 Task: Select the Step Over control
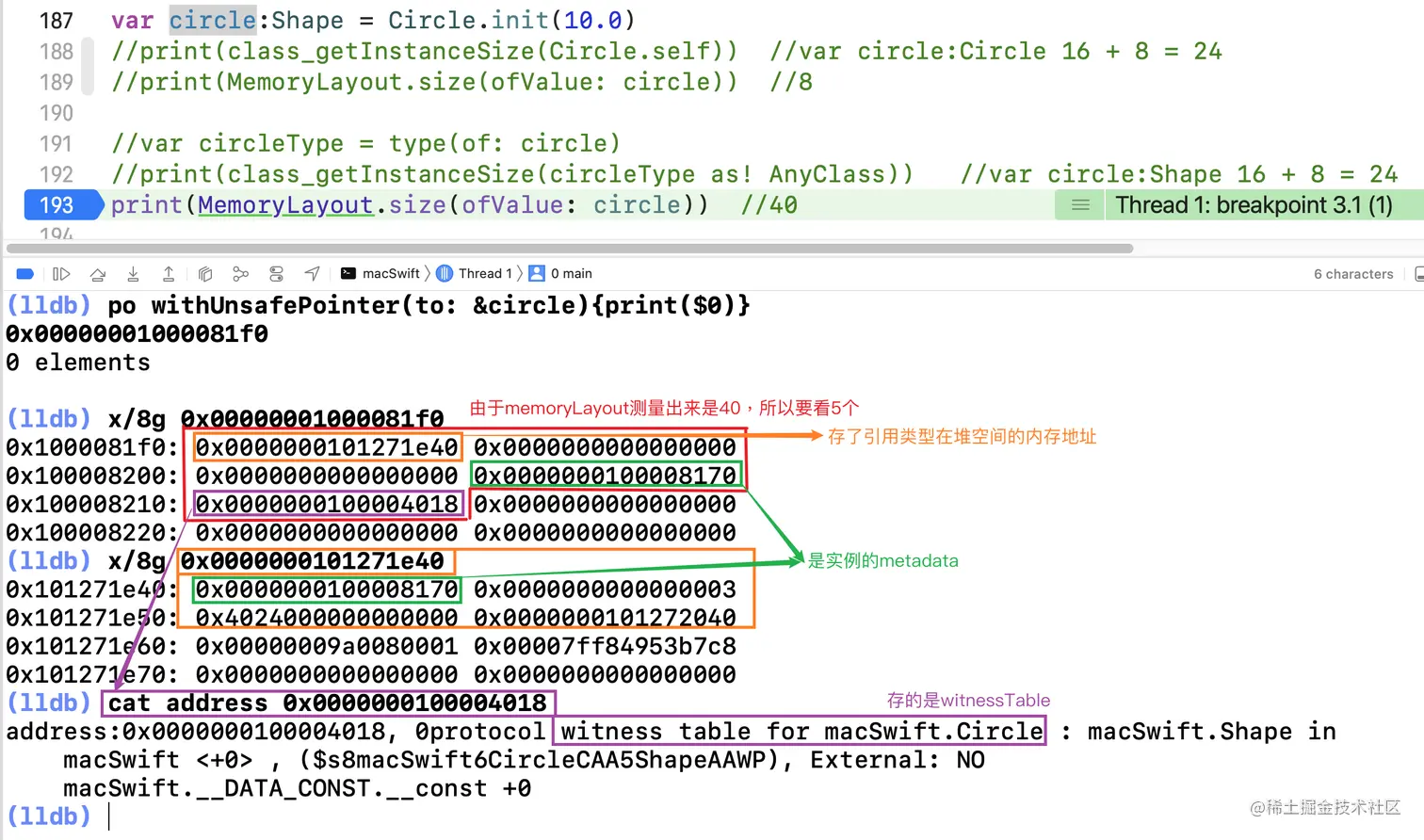pyautogui.click(x=98, y=273)
